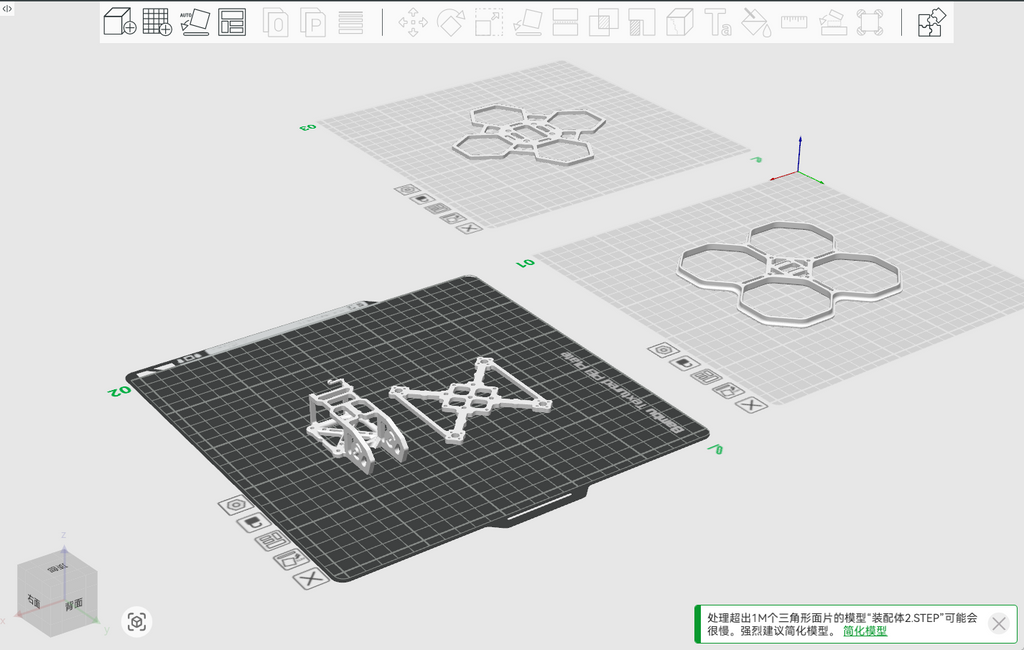The height and width of the screenshot is (650, 1024).
Task: Open the Assembly view puzzle icon
Action: point(931,22)
